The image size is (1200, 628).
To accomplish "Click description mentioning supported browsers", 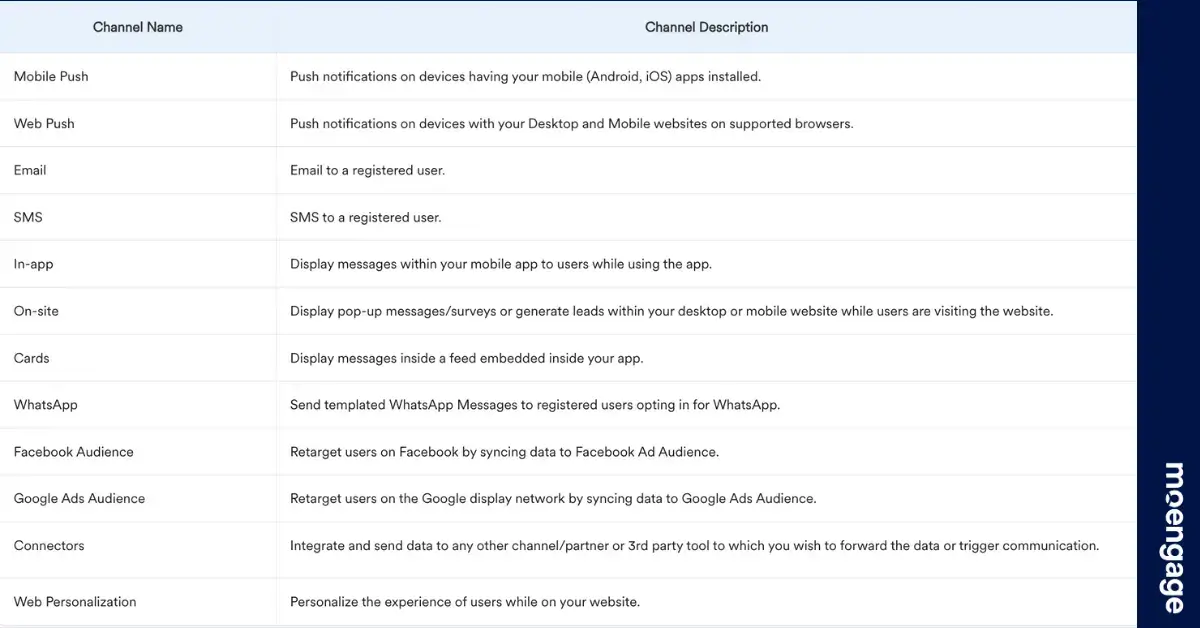I will [x=571, y=123].
